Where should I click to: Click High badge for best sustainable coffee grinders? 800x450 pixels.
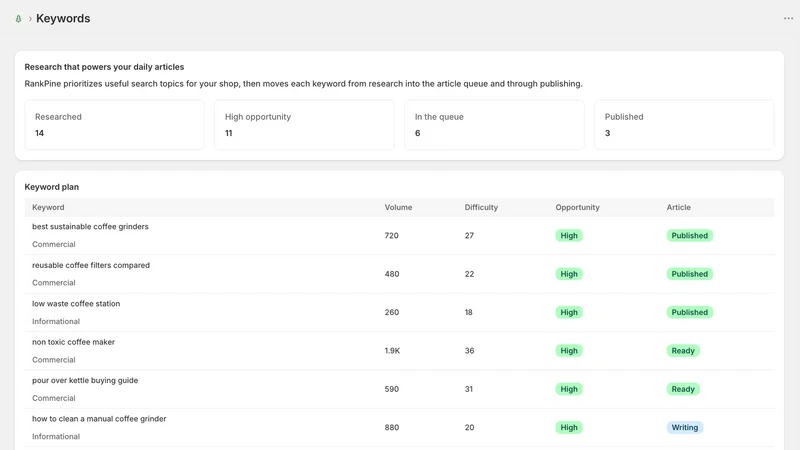pyautogui.click(x=569, y=236)
